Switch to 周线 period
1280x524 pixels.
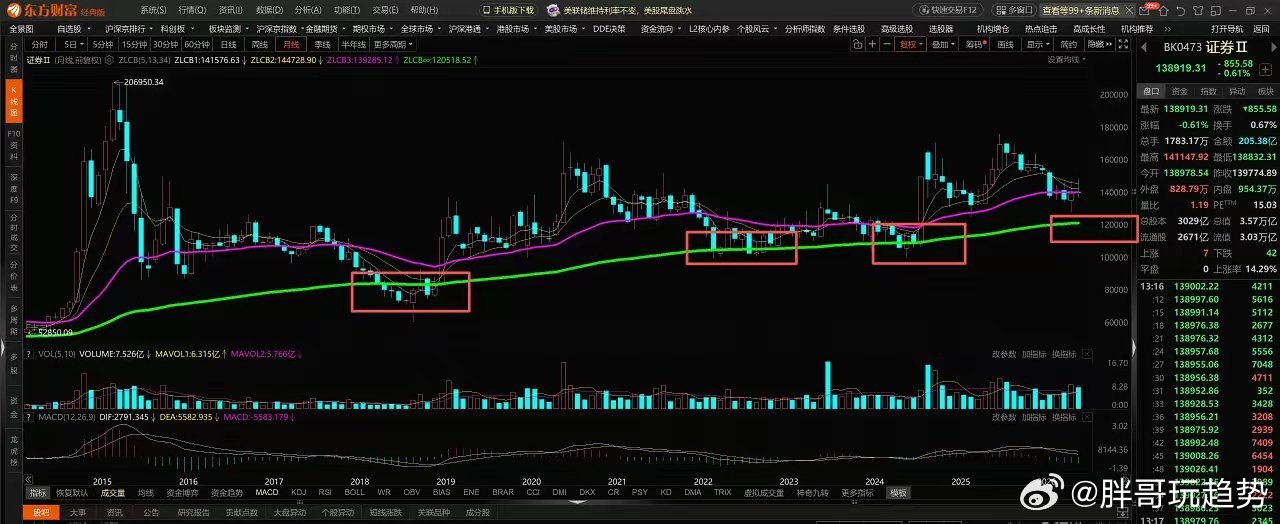click(x=260, y=45)
